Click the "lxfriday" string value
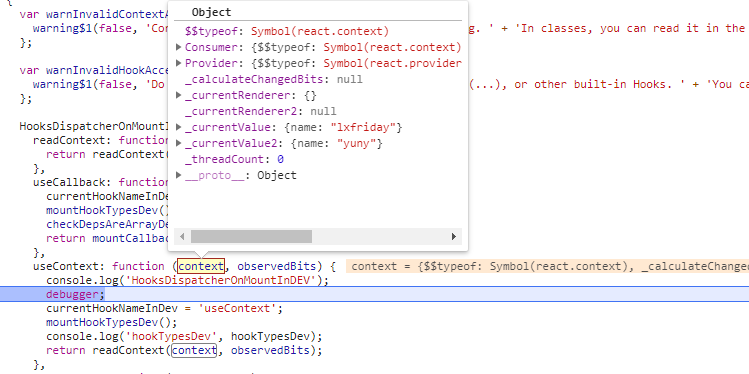Viewport: 749px width, 374px height. [x=363, y=128]
